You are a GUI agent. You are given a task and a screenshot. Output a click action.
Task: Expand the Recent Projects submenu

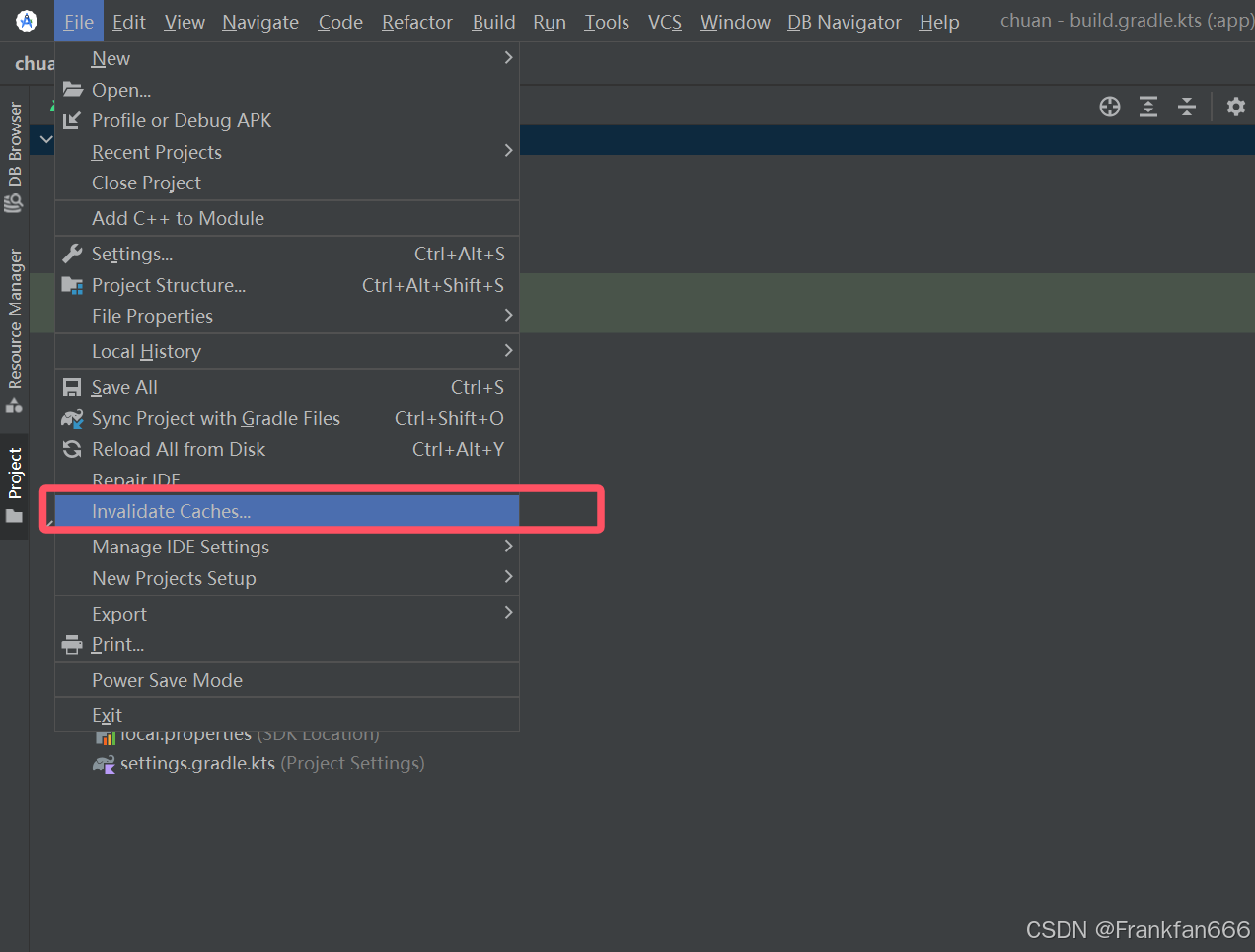coord(156,152)
